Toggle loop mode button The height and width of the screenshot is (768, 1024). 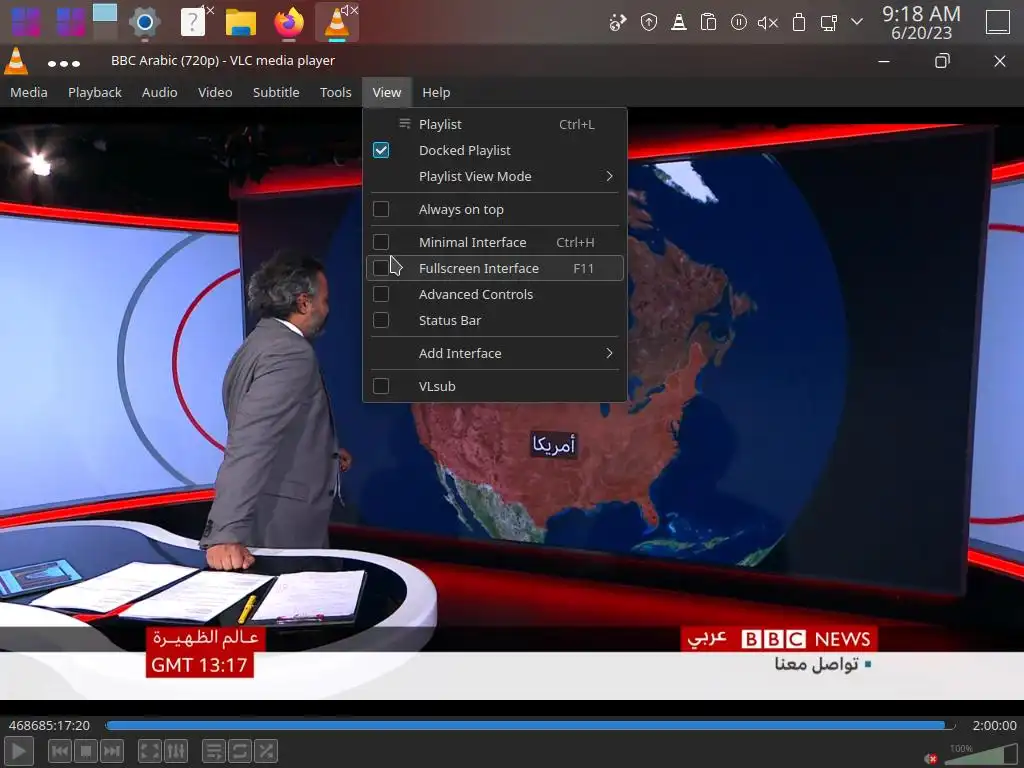click(x=240, y=751)
